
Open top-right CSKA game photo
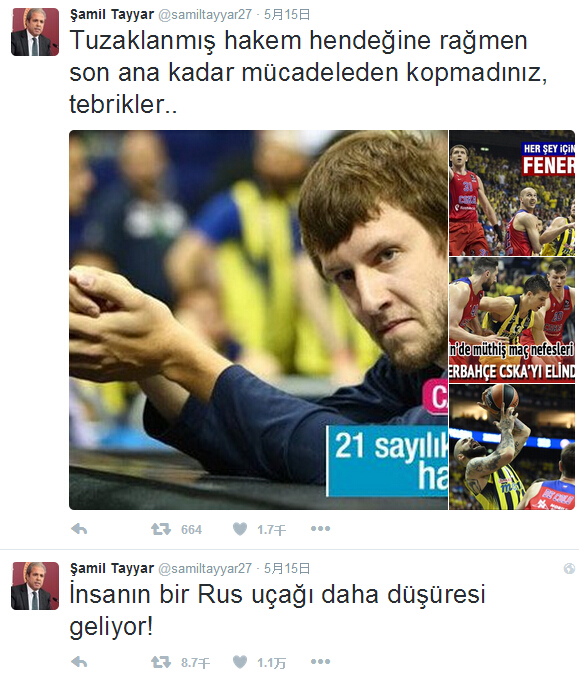(512, 193)
